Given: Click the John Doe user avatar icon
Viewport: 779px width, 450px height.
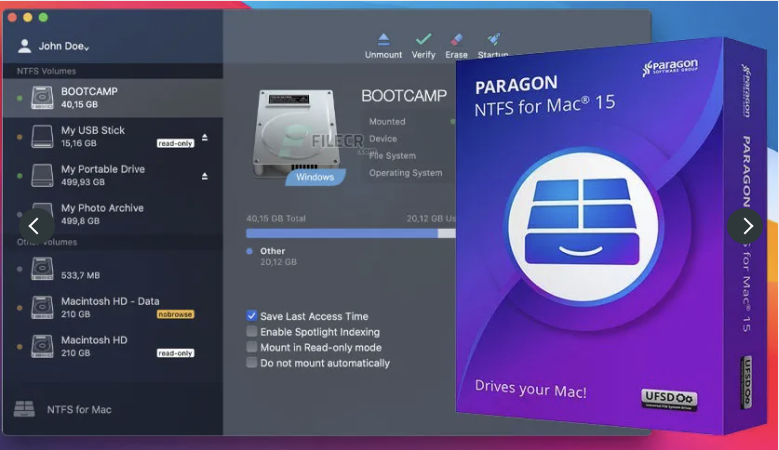Looking at the screenshot, I should (x=24, y=46).
